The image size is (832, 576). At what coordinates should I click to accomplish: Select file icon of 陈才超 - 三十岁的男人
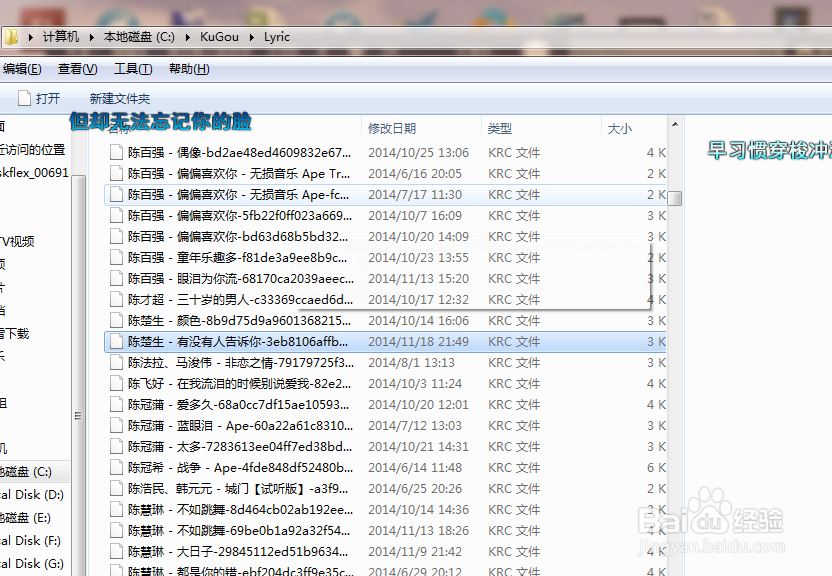coord(116,300)
